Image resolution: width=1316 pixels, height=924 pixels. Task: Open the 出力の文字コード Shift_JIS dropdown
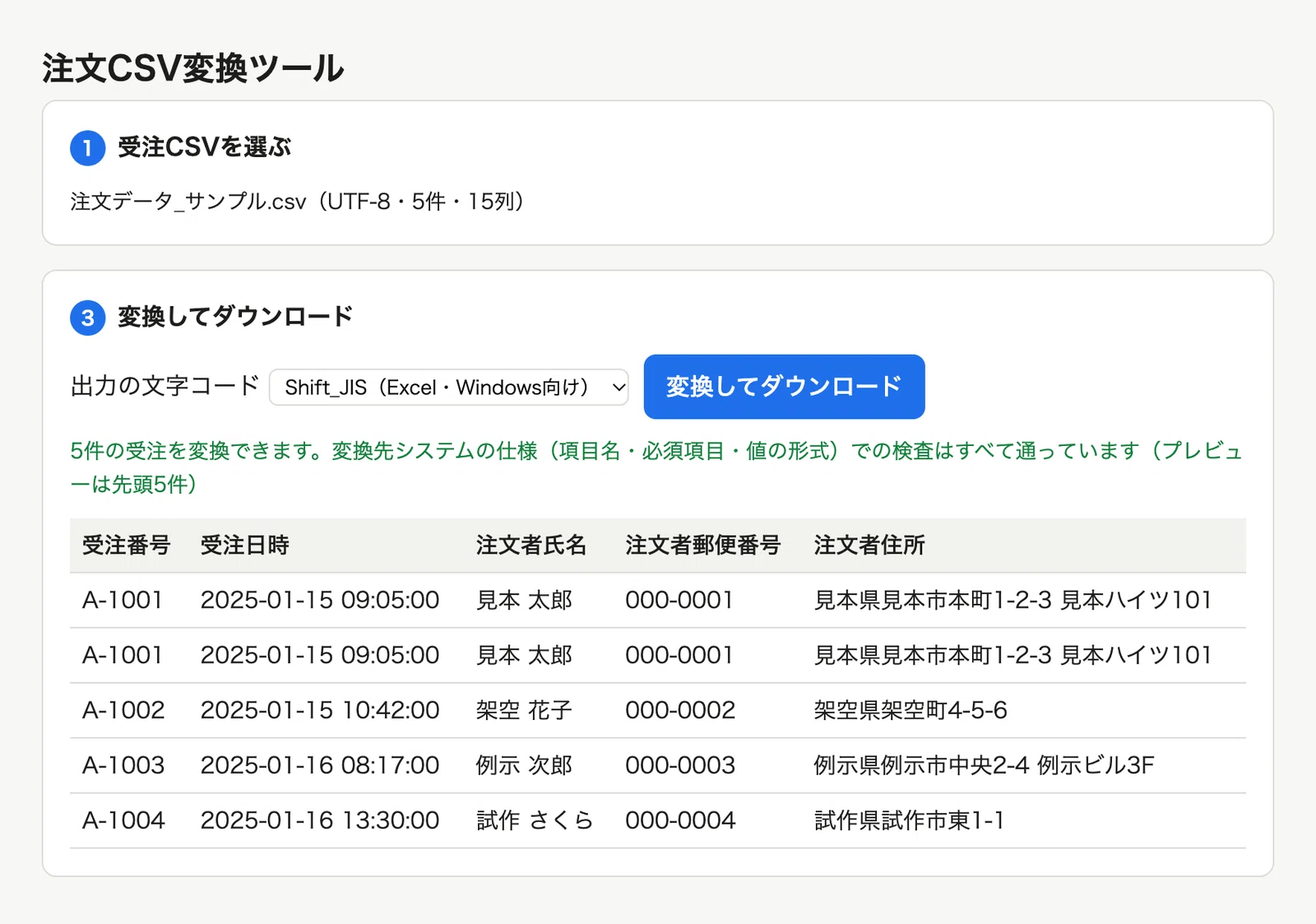[x=449, y=388]
